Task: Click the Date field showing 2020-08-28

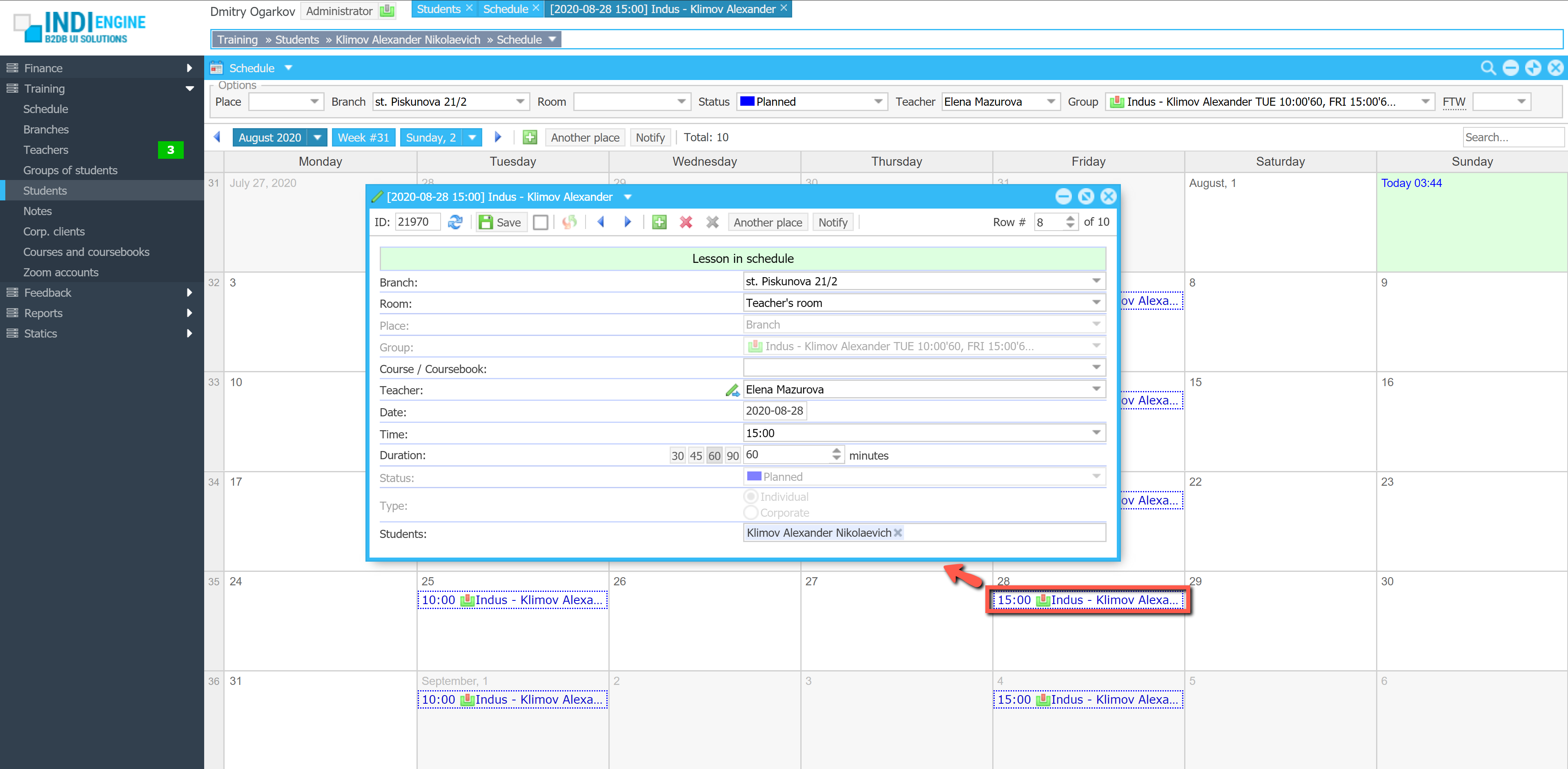Action: pyautogui.click(x=774, y=411)
